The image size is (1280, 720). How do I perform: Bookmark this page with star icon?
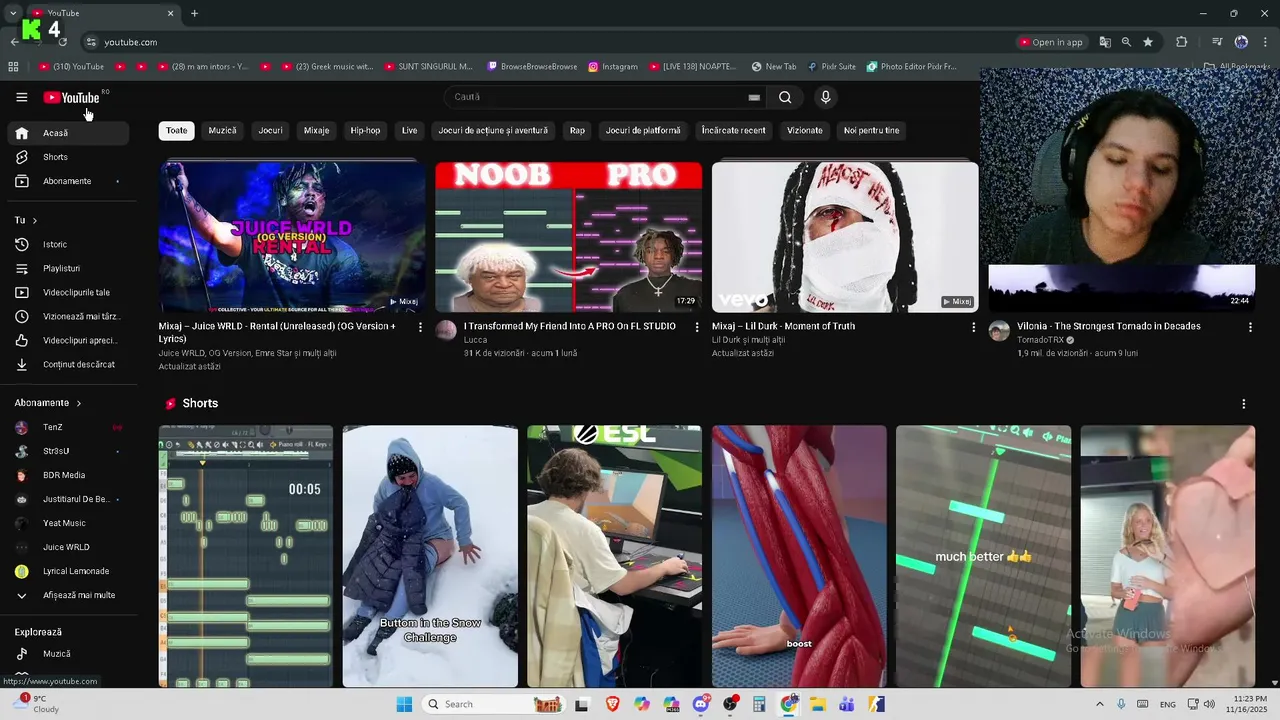tap(1148, 42)
